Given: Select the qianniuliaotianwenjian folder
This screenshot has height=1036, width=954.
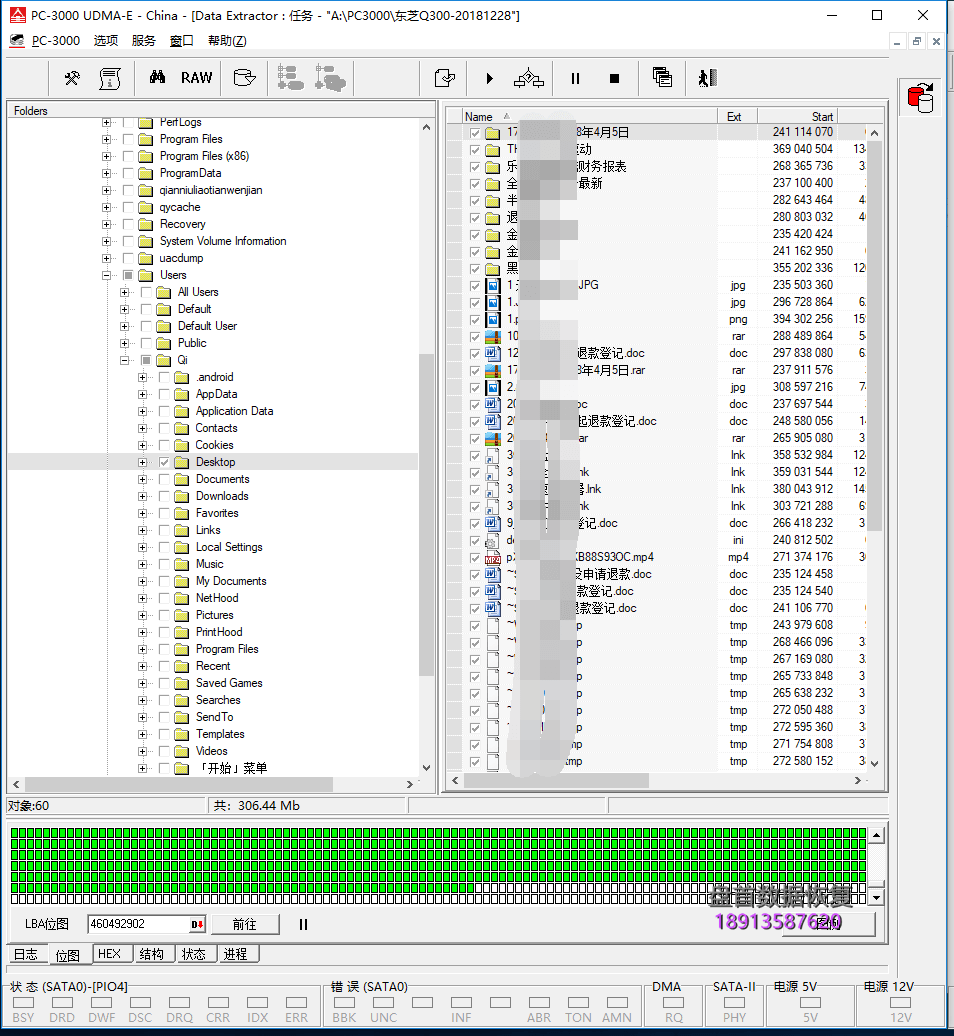Looking at the screenshot, I should click(211, 190).
